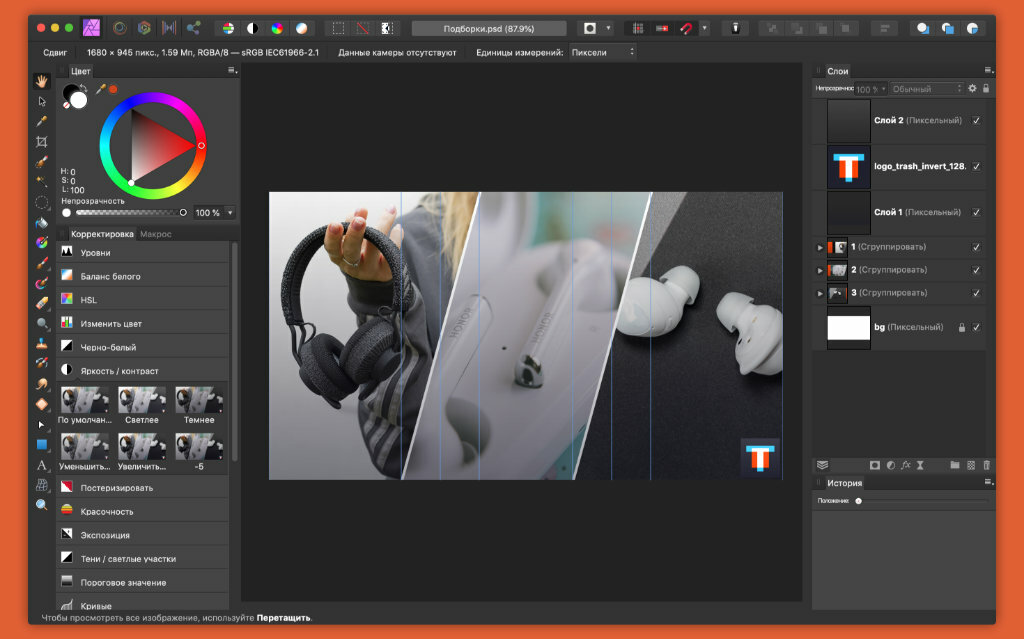Click the fx layer effects icon

906,465
